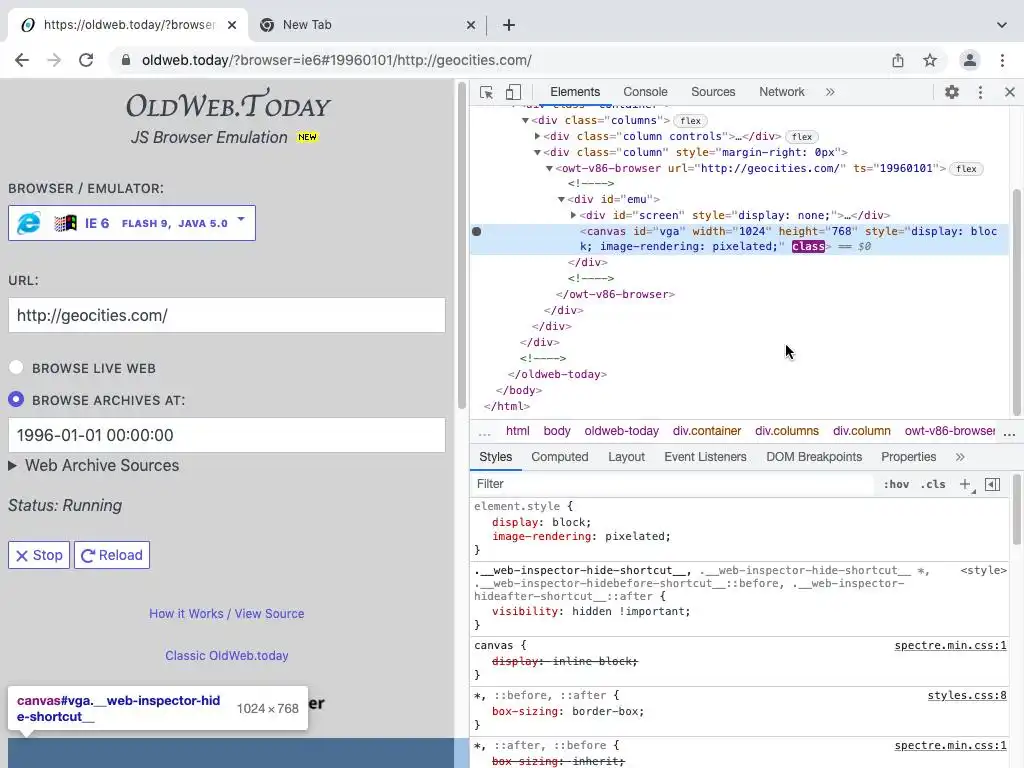
Task: Click the archive date 1996-01-01 field
Action: 227,435
